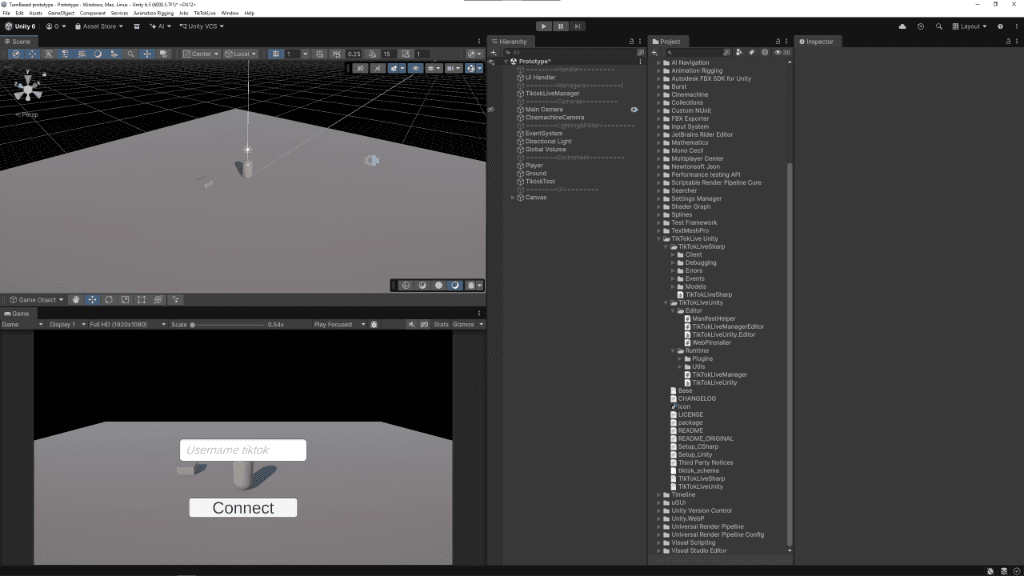Open the Display 1 dropdown
The height and width of the screenshot is (576, 1024).
click(67, 325)
